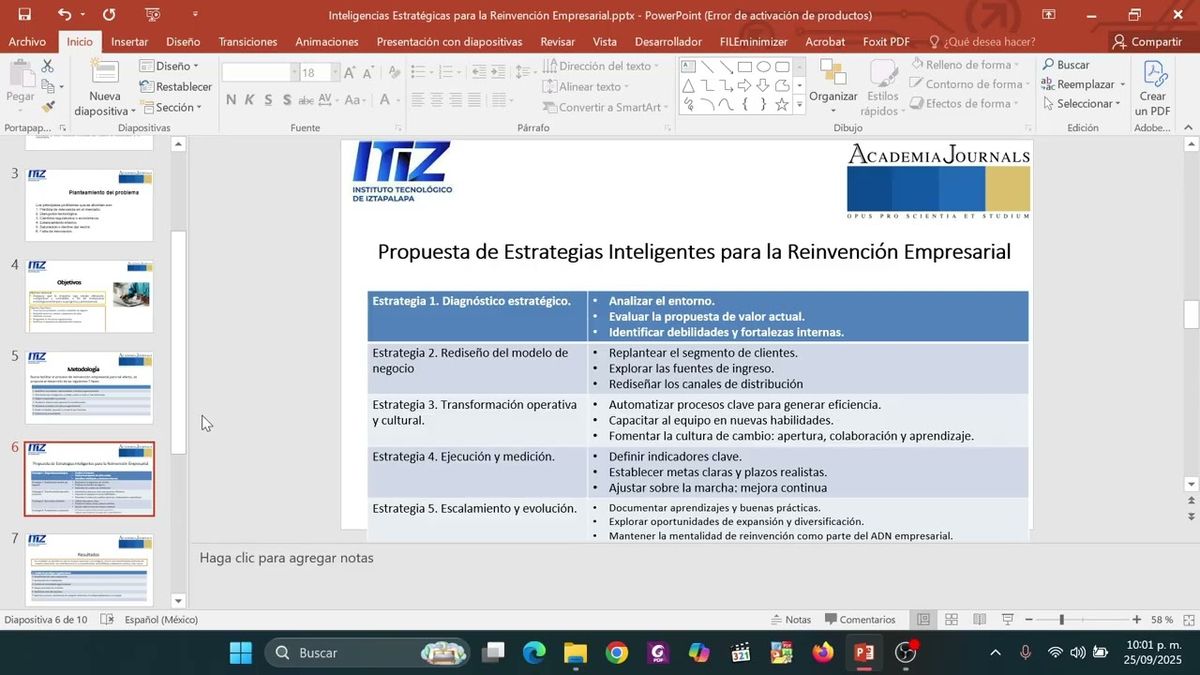Toggle the Notas pane
Screen dimensions: 1200x675
click(x=790, y=620)
